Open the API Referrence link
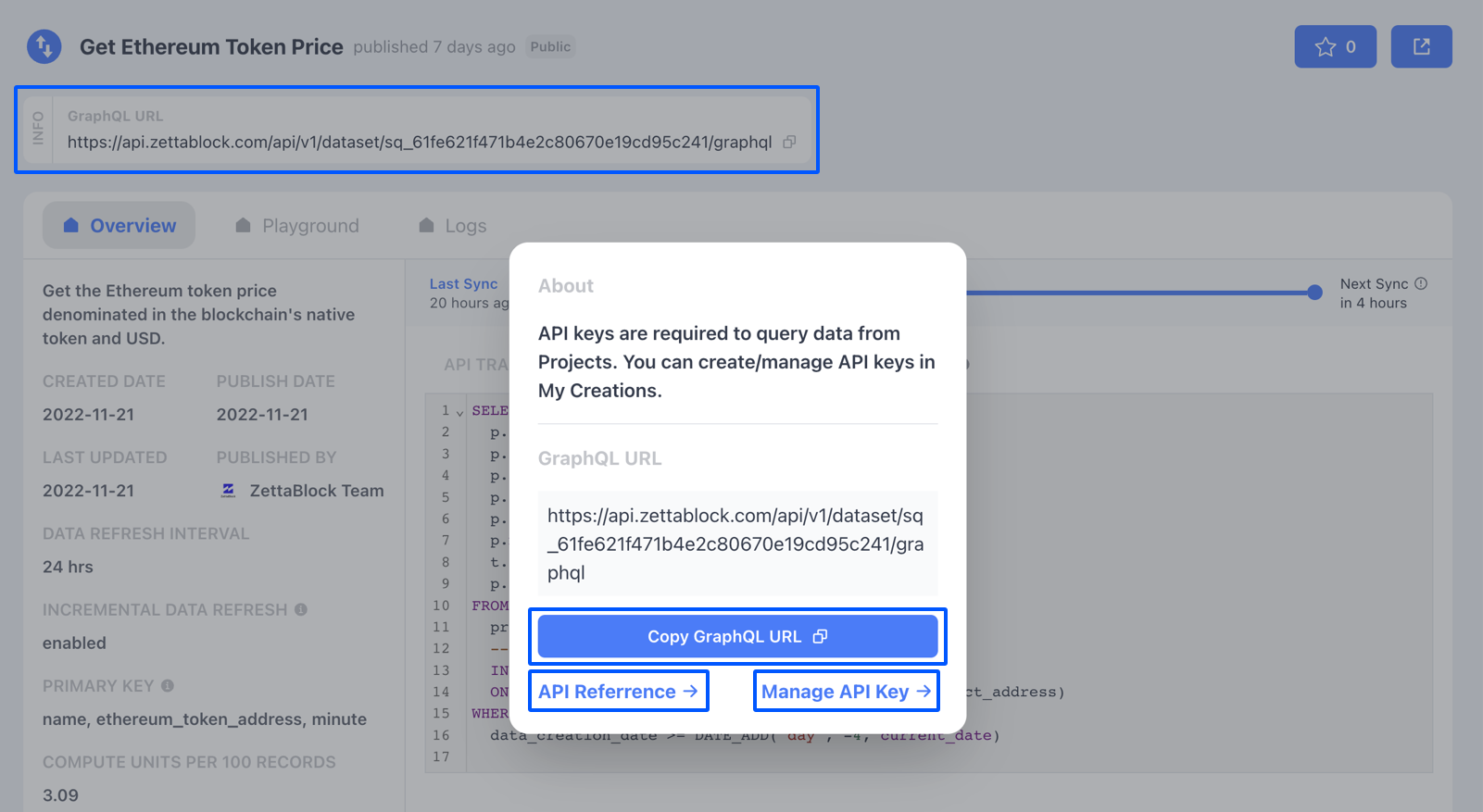Viewport: 1483px width, 812px height. pos(619,692)
